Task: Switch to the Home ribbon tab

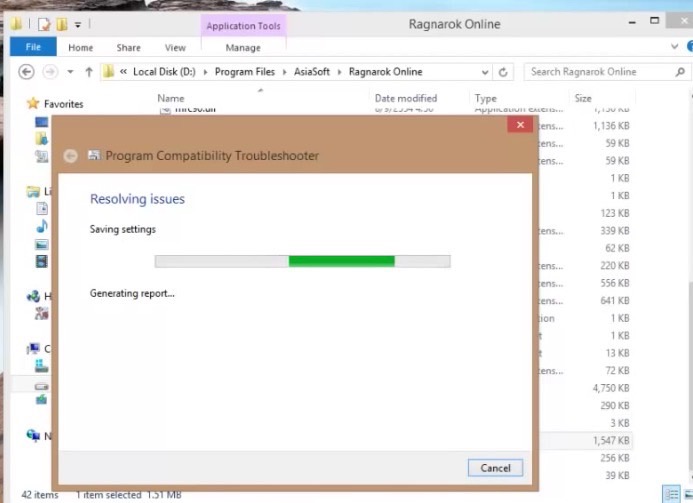Action: point(80,48)
